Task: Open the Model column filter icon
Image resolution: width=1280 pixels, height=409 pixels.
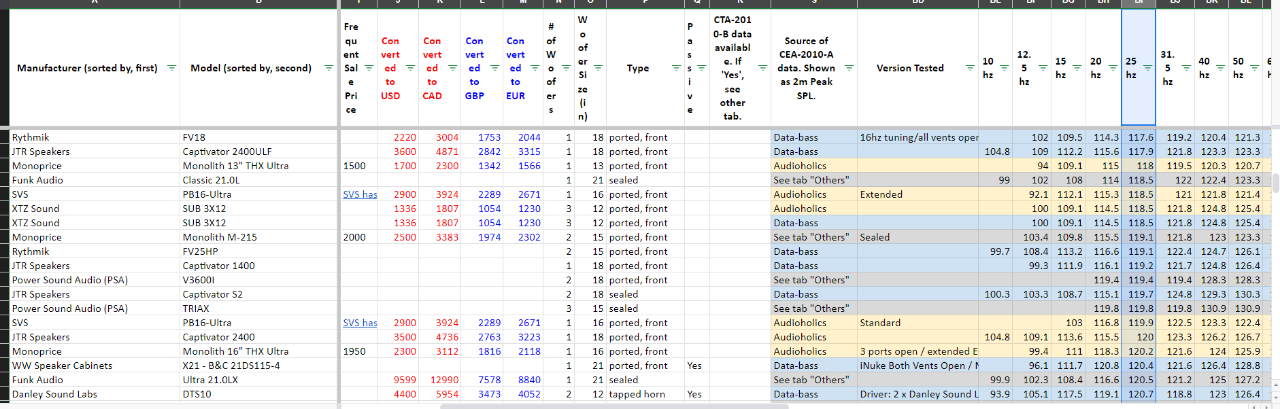Action: click(x=329, y=68)
